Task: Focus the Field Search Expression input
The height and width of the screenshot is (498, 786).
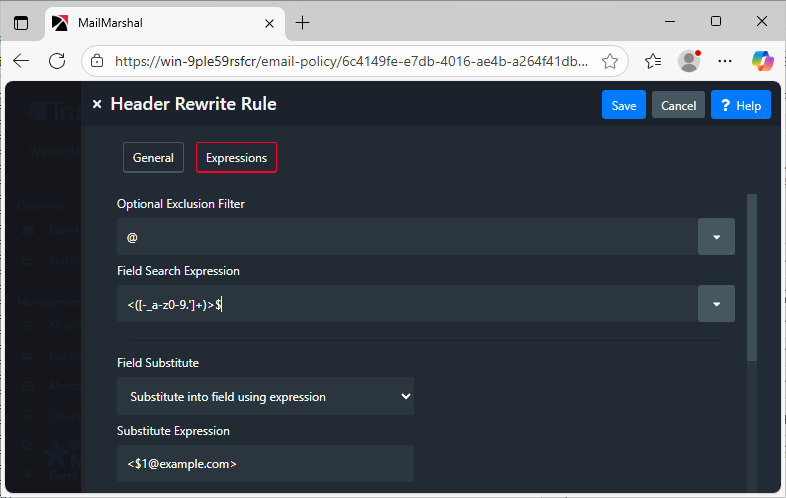Action: coord(405,304)
